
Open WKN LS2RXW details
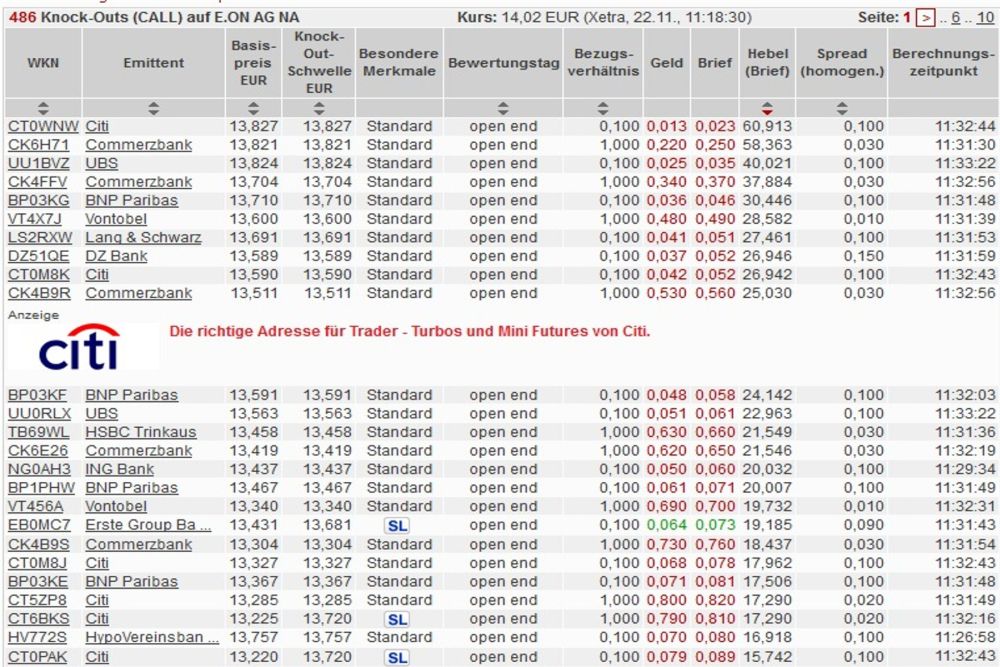[x=40, y=237]
